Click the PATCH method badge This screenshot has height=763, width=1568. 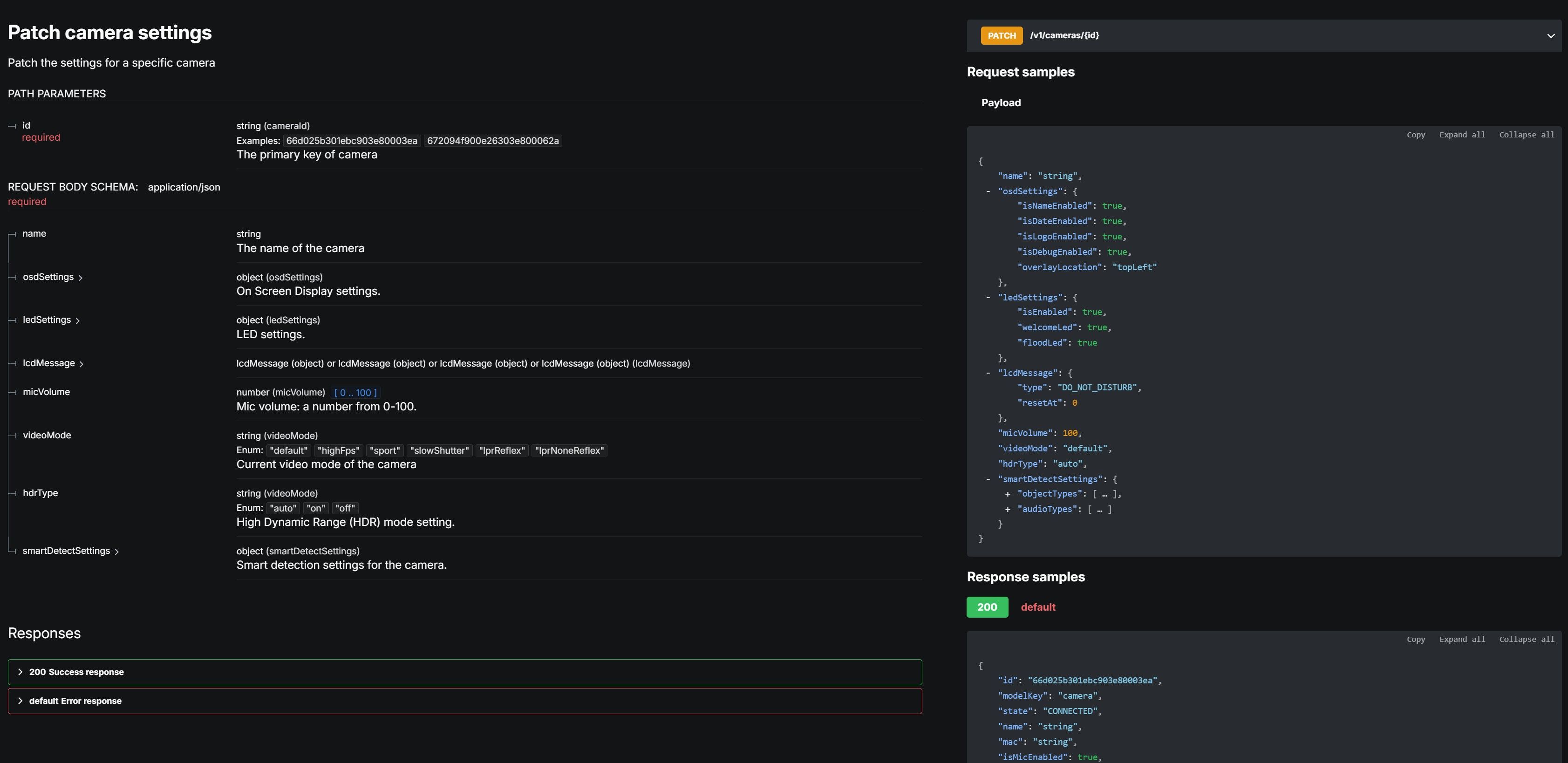coord(1001,36)
